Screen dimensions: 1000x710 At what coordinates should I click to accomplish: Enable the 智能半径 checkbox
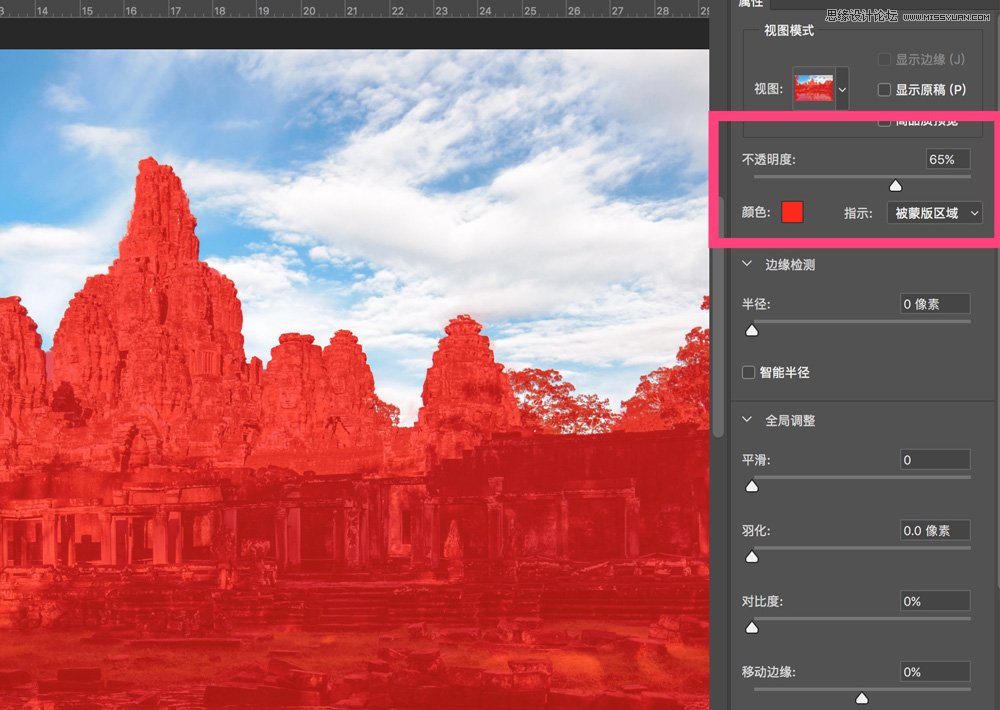tap(748, 371)
